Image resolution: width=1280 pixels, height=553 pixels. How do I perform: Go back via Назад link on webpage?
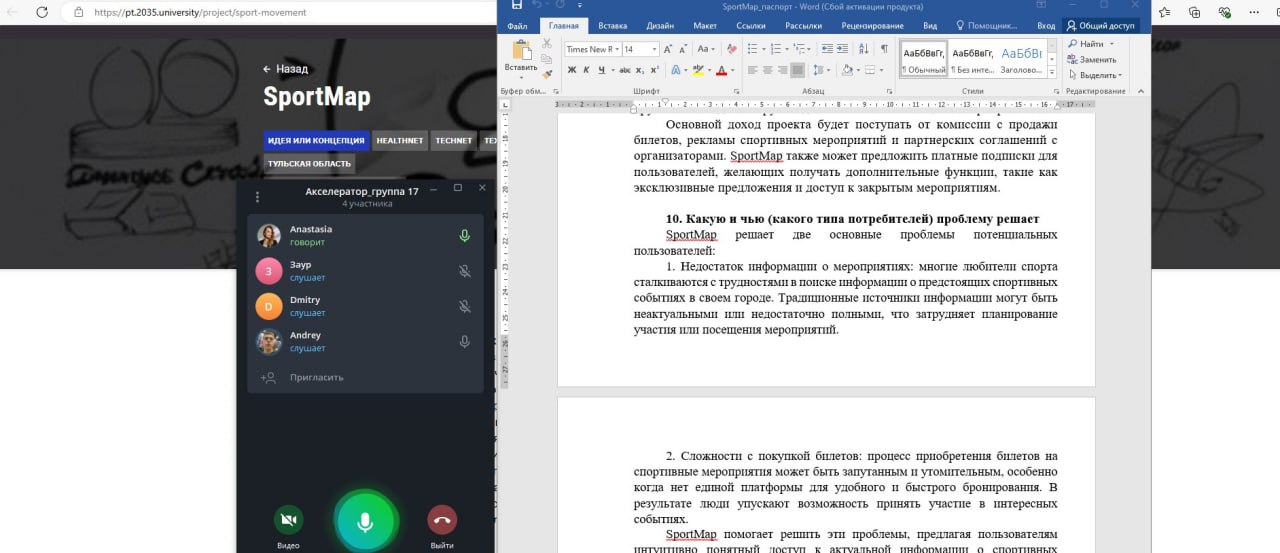tap(285, 69)
